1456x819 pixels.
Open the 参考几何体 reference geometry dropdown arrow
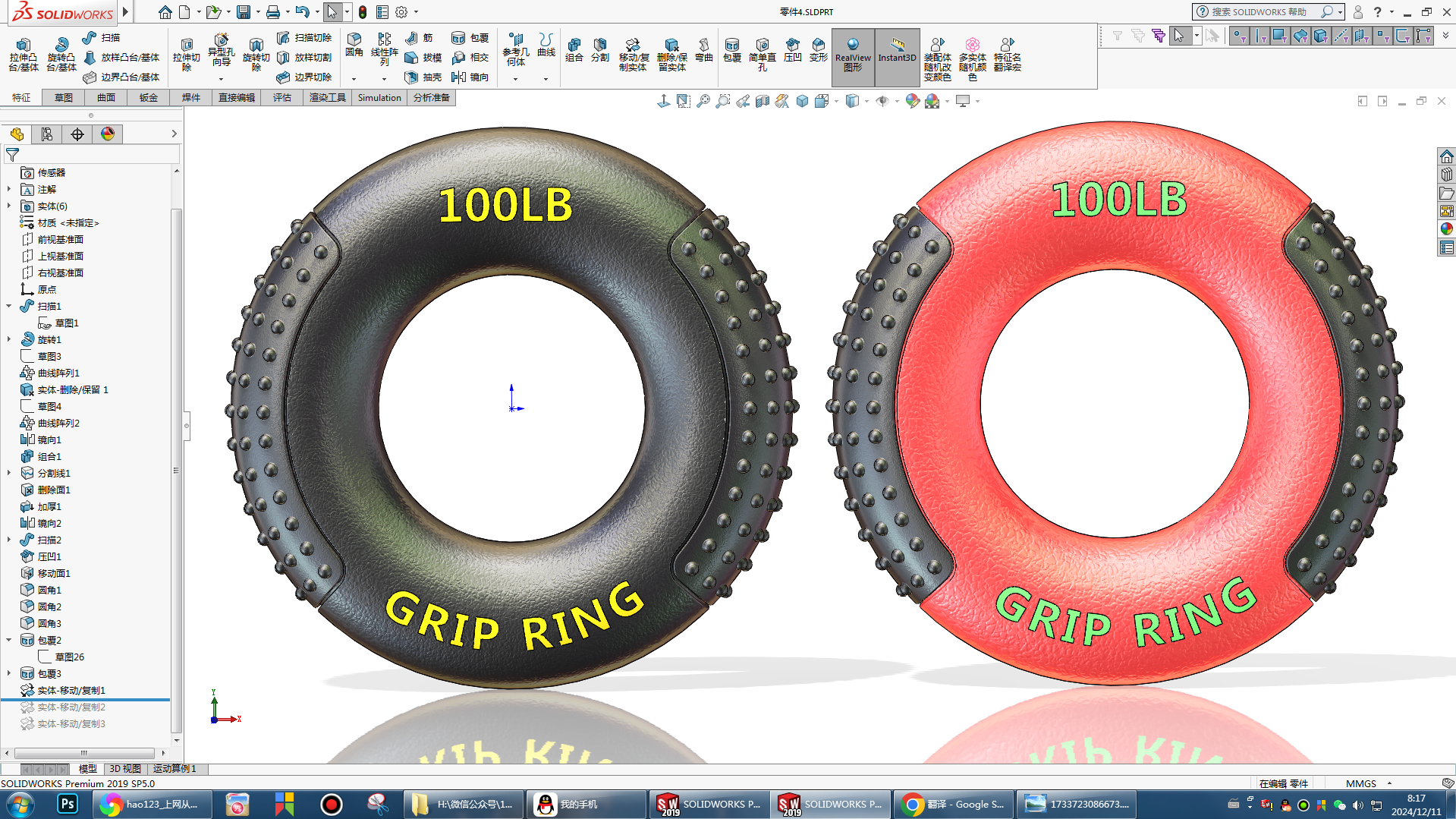515,79
